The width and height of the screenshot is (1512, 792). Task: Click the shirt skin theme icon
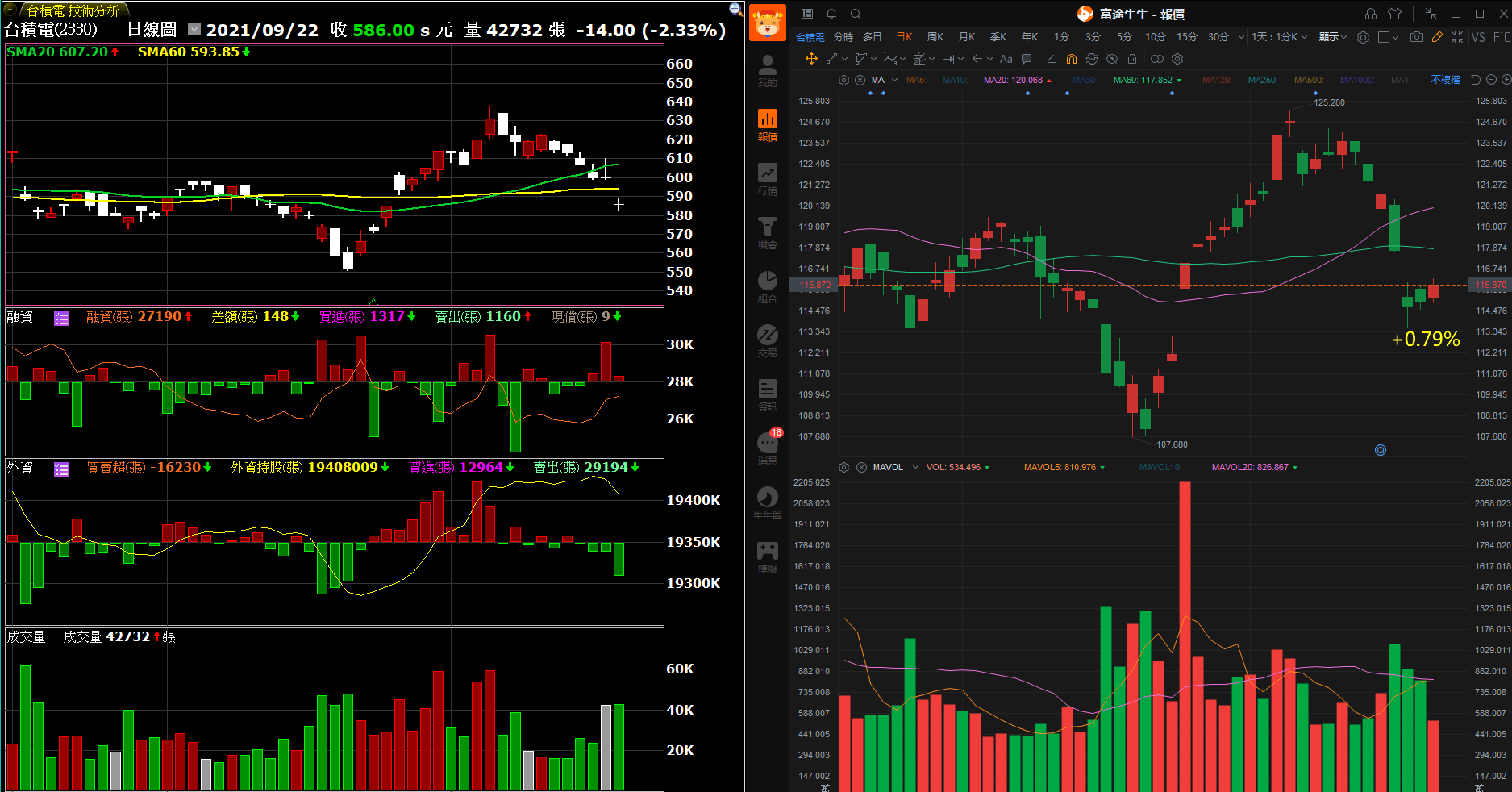click(1395, 14)
